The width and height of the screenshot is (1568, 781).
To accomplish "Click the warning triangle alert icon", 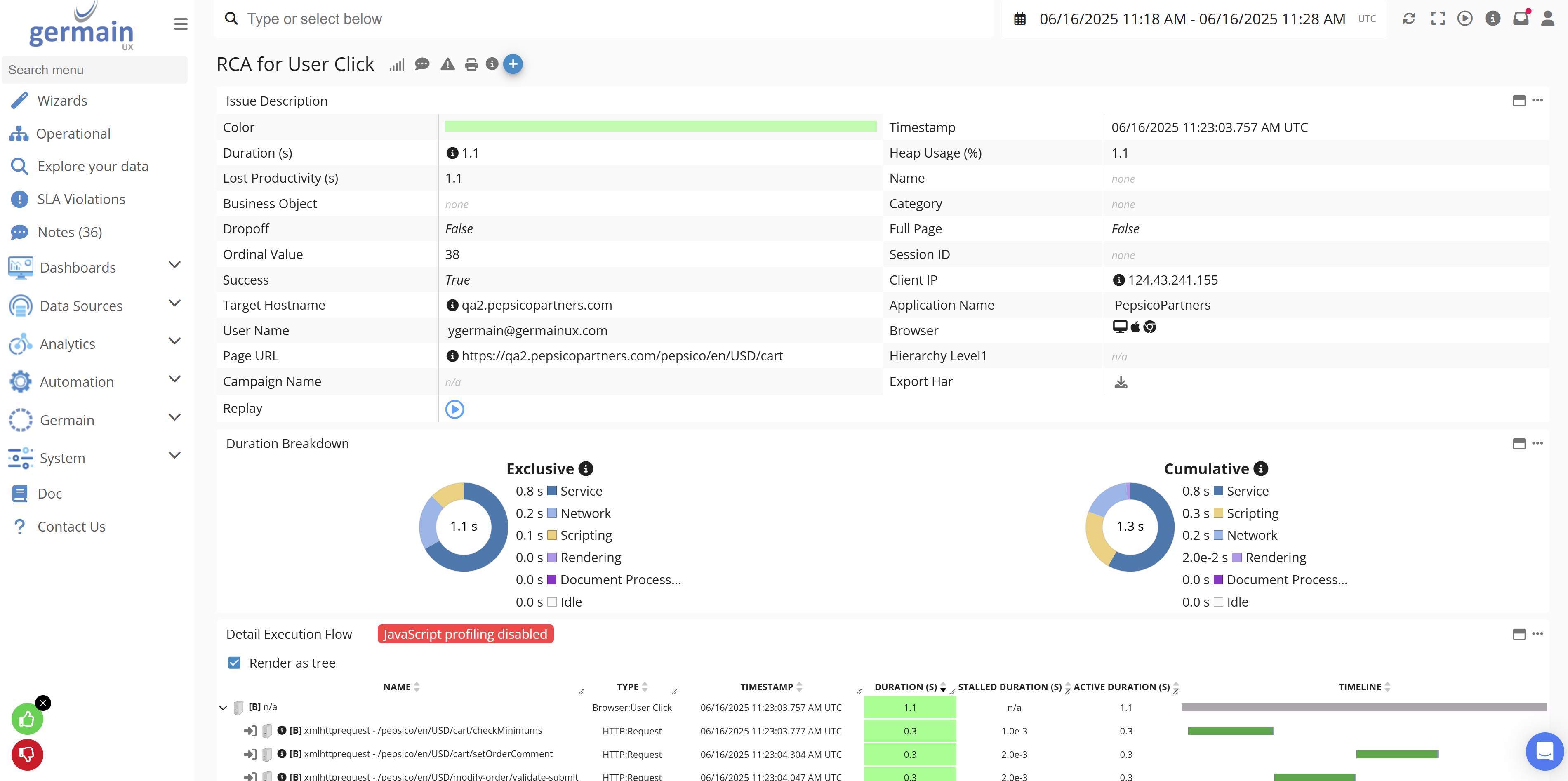I will coord(447,64).
